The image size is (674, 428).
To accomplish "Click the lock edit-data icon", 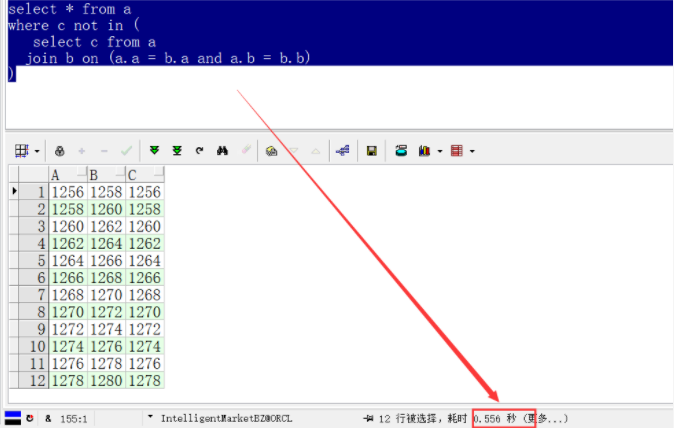I will (59, 151).
